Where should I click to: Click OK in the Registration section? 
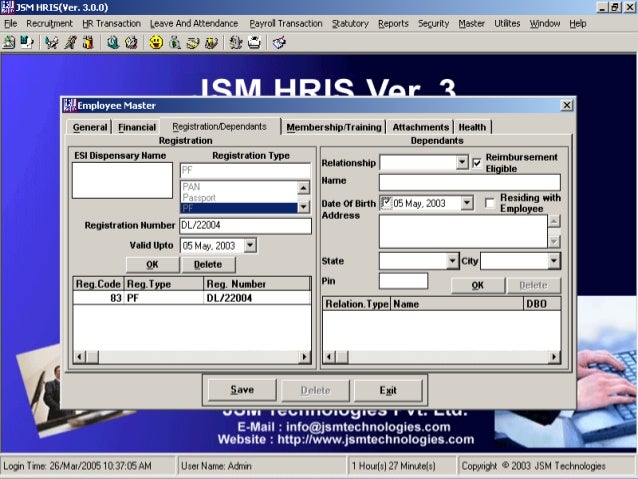tap(152, 265)
